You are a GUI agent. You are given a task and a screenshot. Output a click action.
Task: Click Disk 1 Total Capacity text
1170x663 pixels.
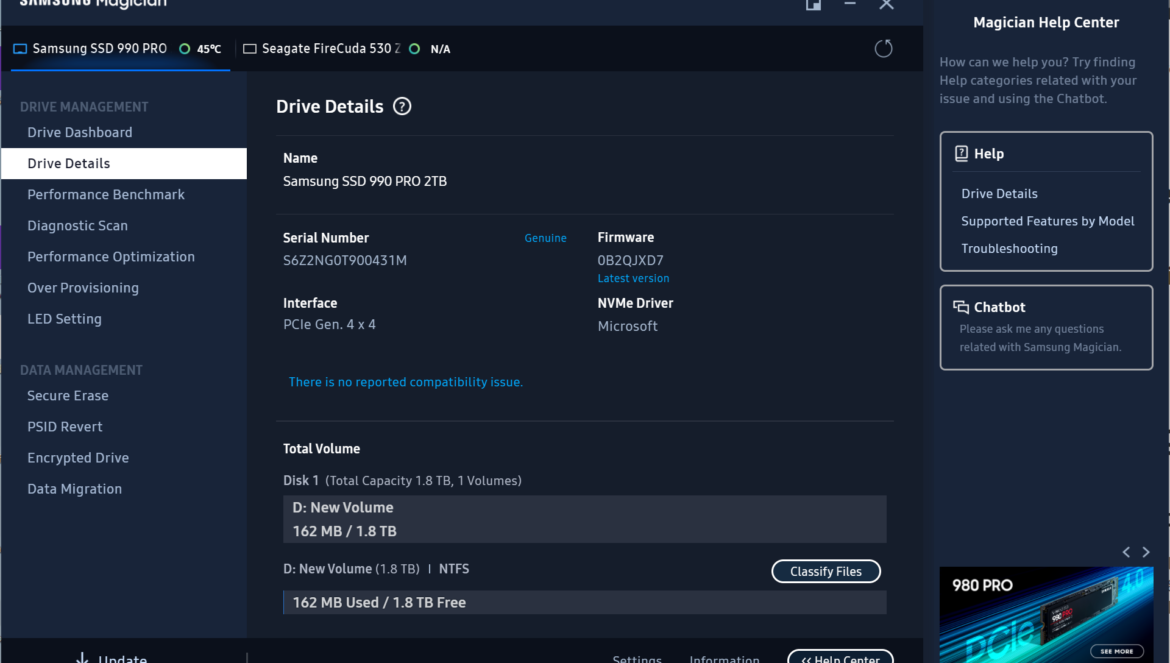402,480
